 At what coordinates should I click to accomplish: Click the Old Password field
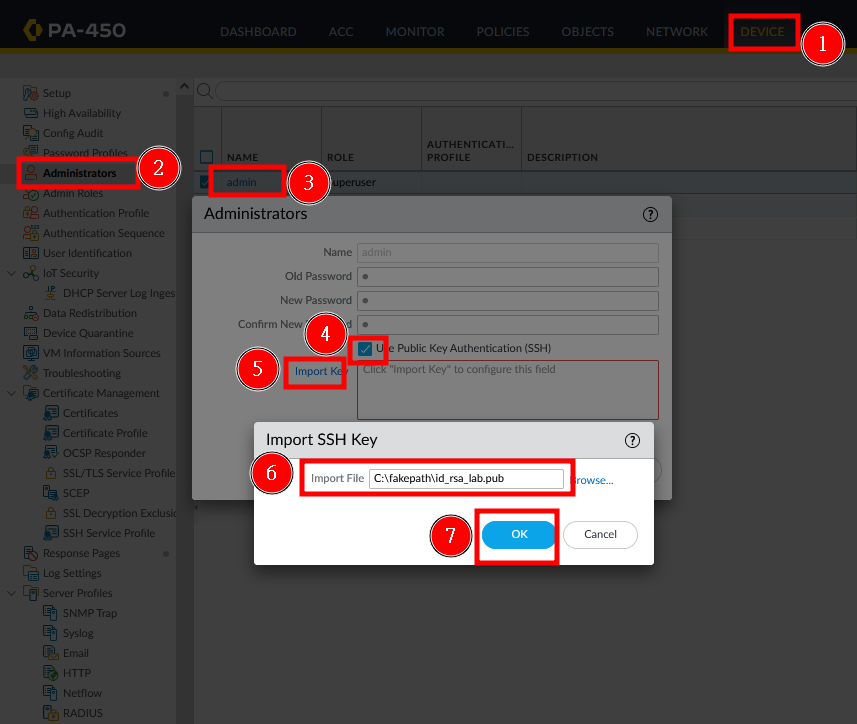click(508, 276)
